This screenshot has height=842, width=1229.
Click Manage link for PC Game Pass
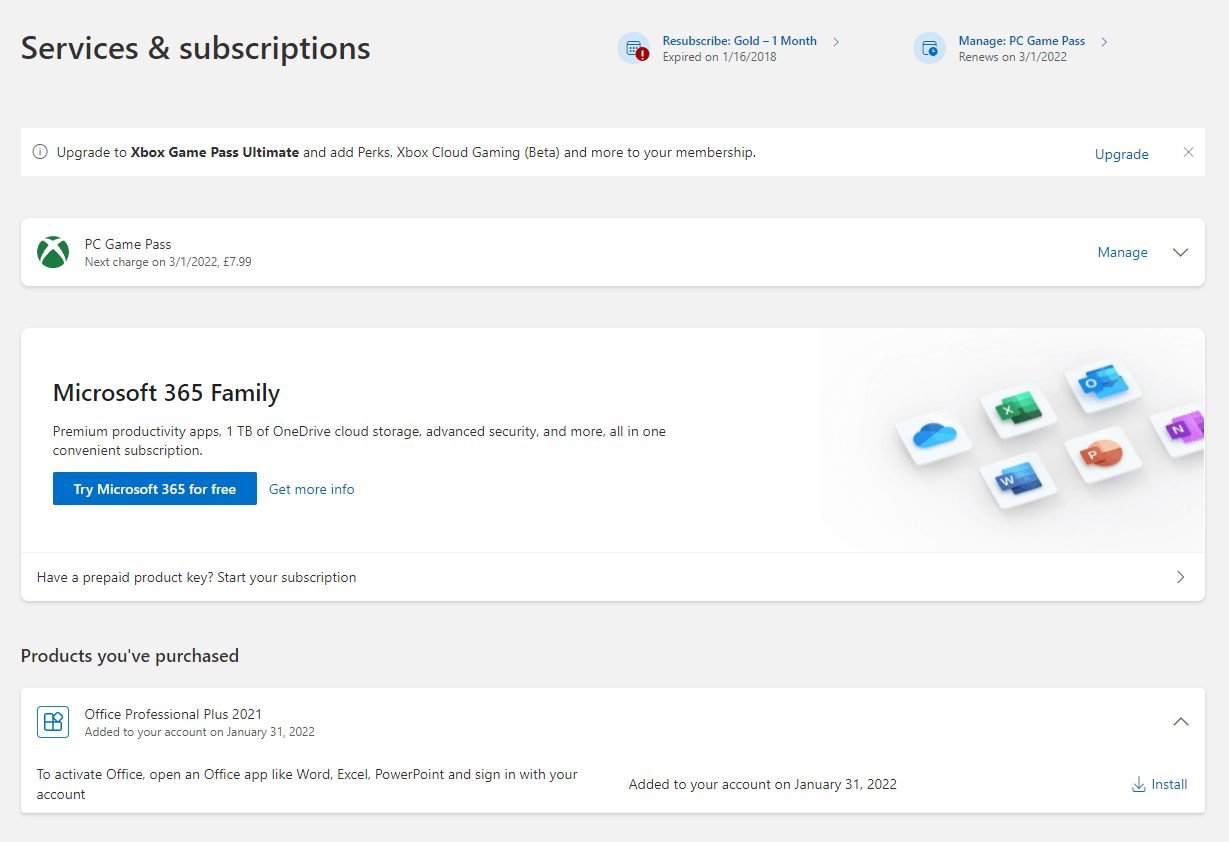tap(1122, 253)
